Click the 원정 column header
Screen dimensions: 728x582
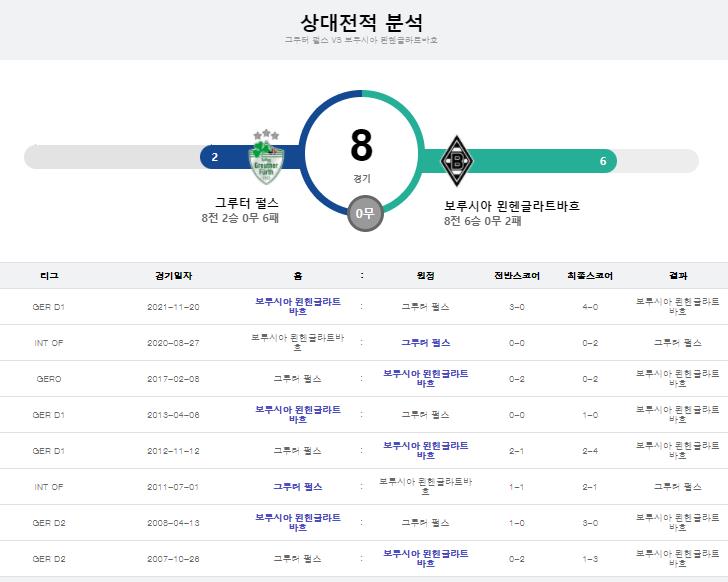(425, 276)
